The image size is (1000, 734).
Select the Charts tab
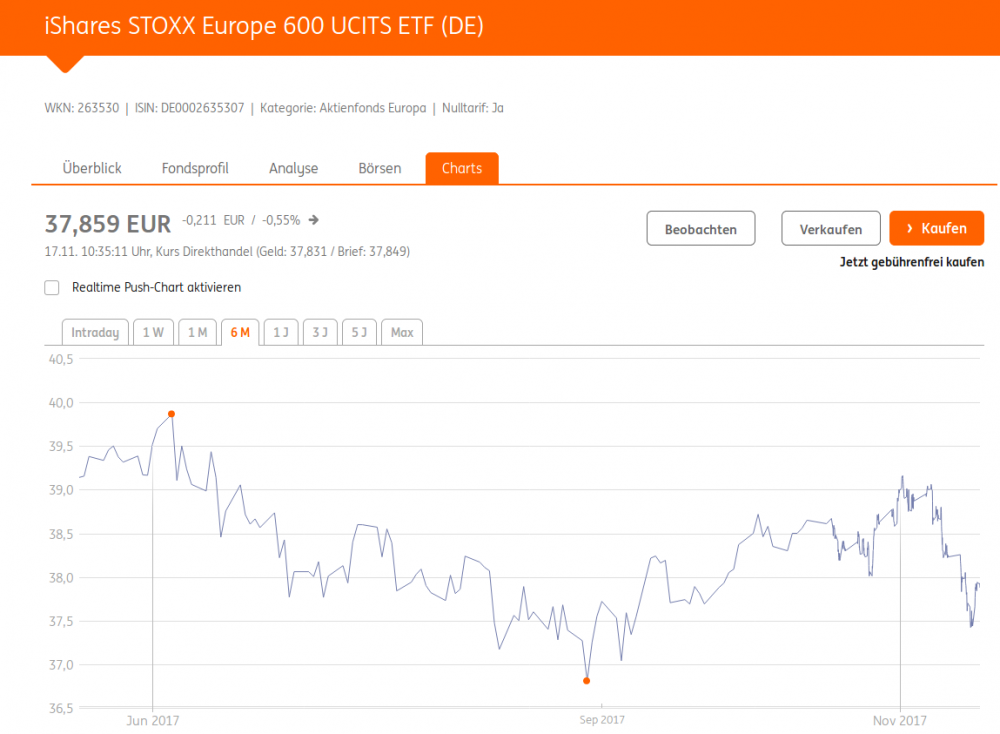pyautogui.click(x=462, y=168)
